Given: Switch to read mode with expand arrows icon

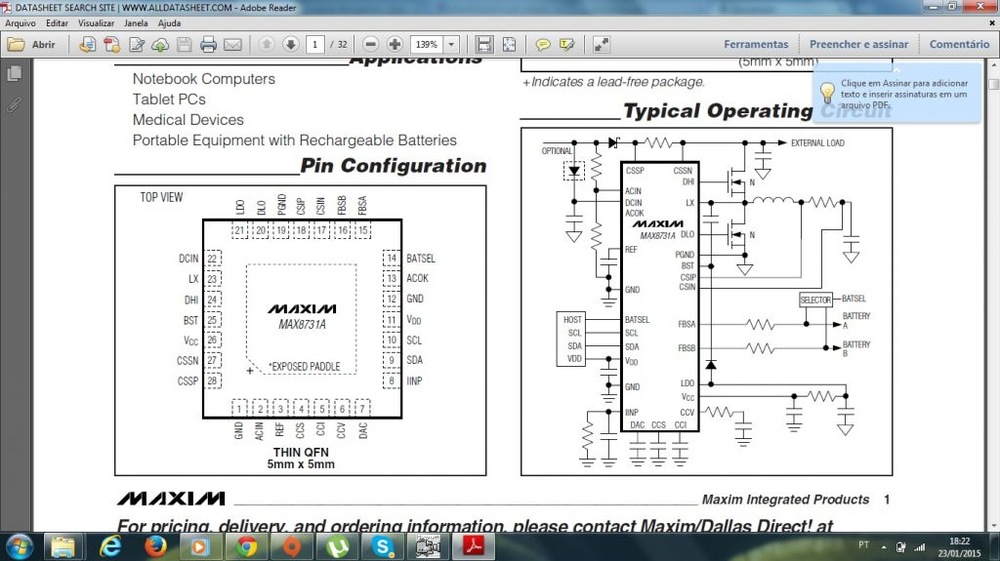Looking at the screenshot, I should (x=601, y=45).
